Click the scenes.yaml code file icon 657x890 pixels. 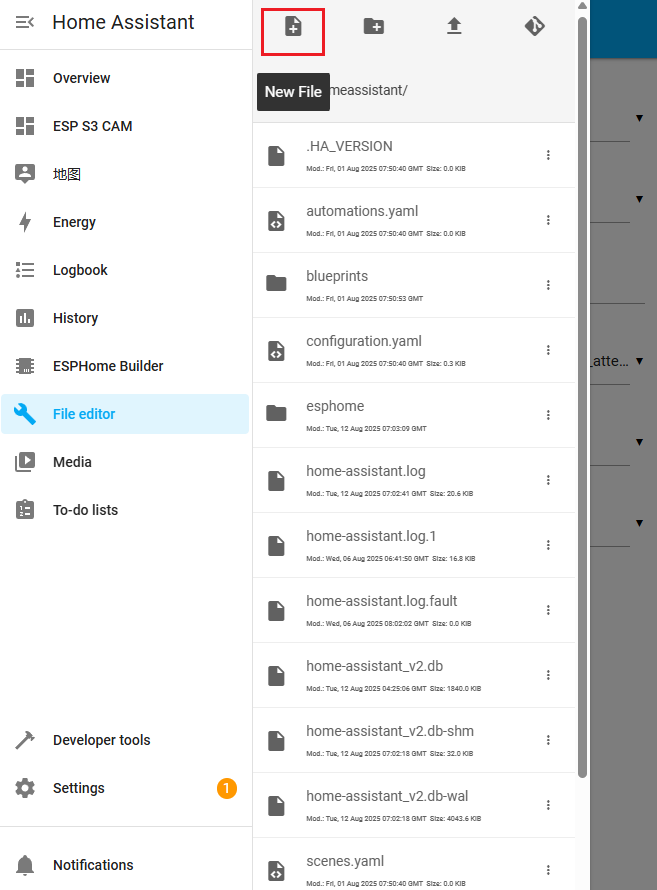pos(276,870)
